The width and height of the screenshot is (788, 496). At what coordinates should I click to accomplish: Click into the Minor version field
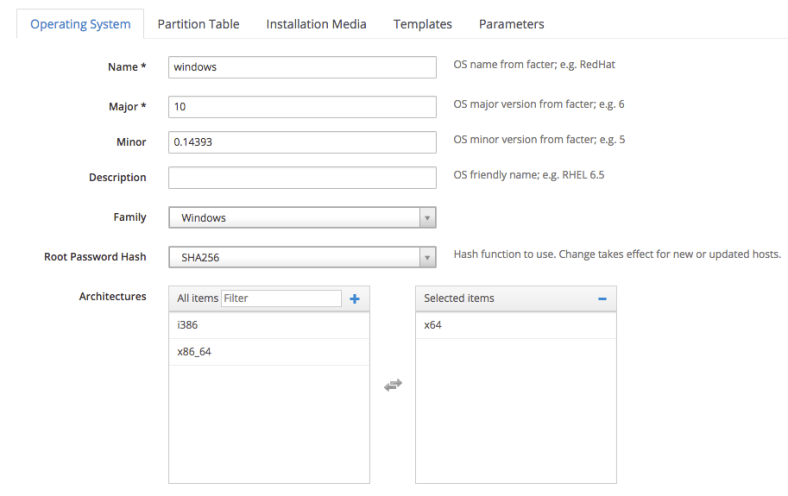click(302, 142)
